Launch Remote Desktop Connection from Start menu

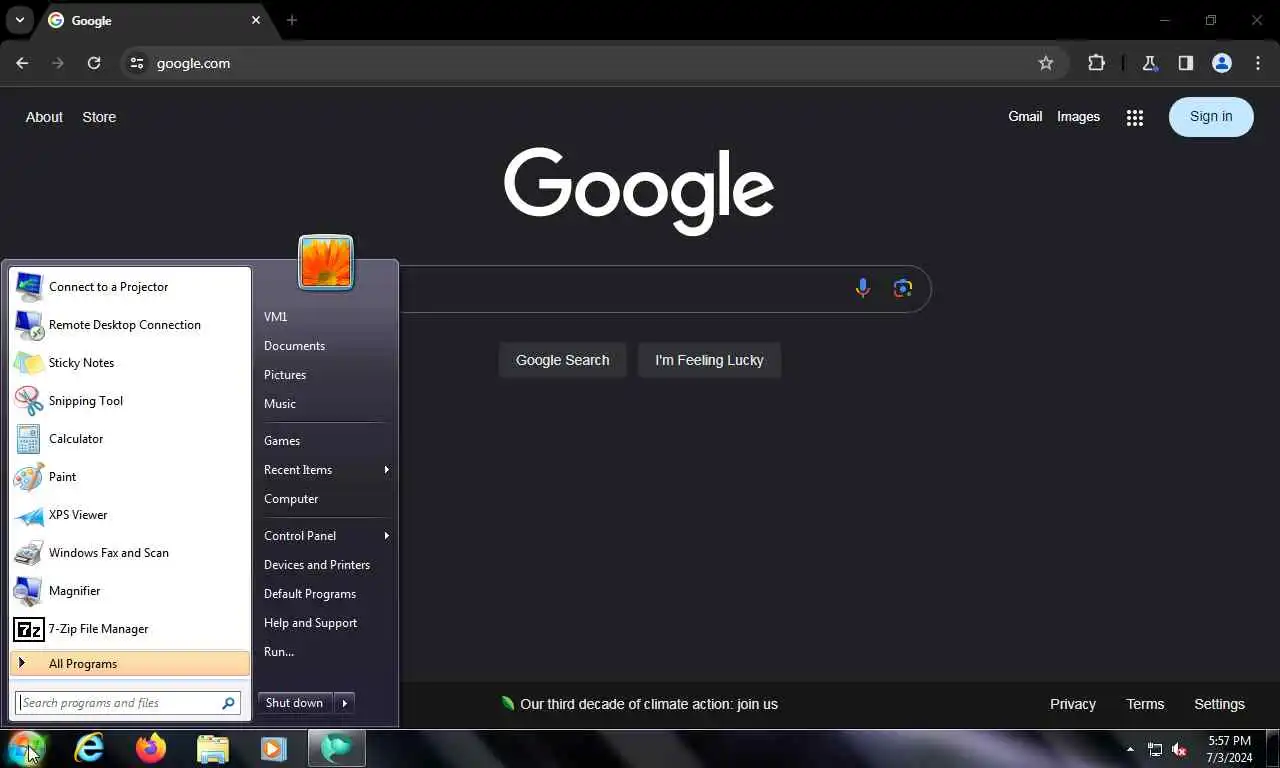(x=130, y=325)
